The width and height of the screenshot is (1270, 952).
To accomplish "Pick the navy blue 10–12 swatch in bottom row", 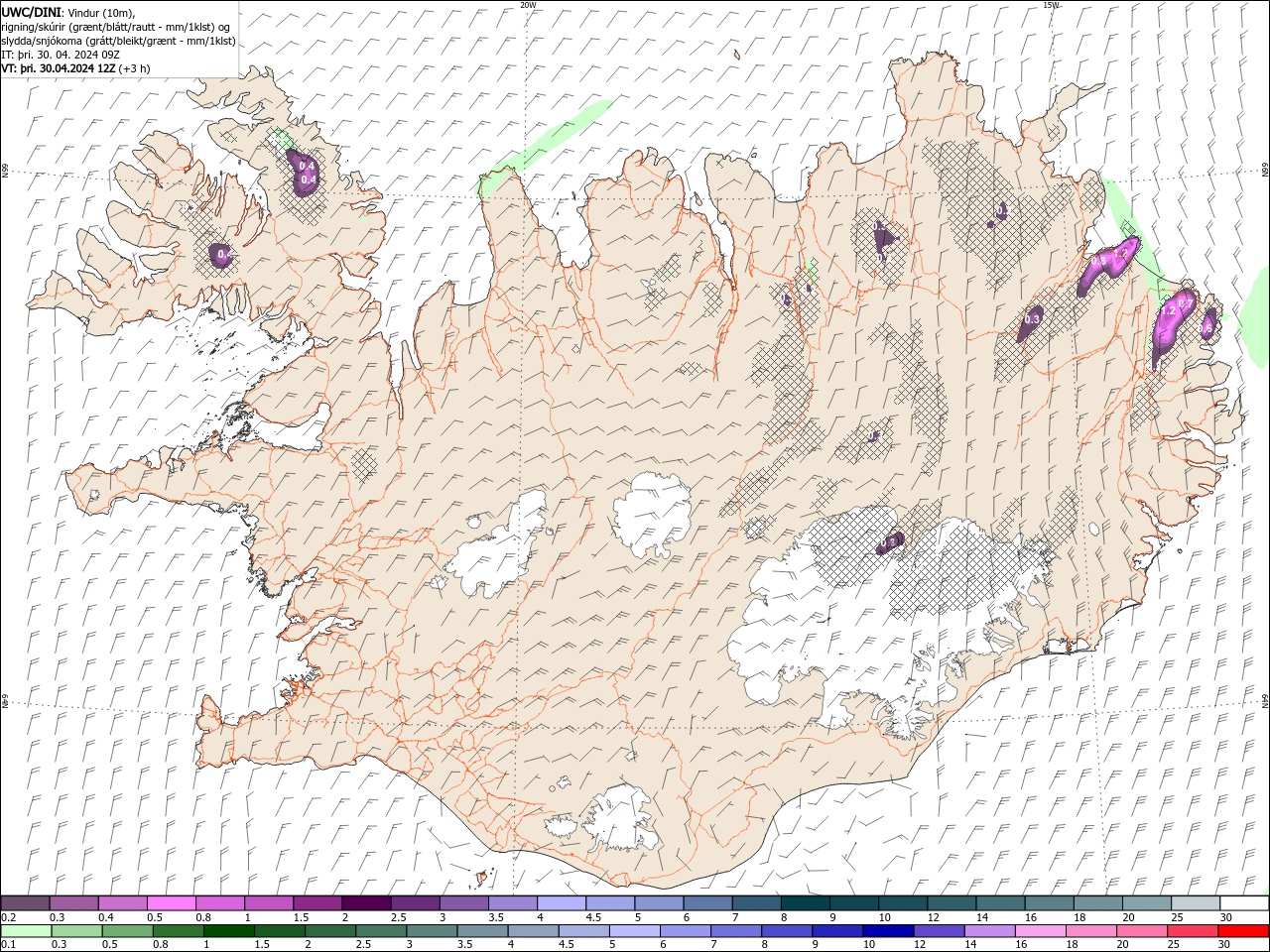I will coord(887,931).
